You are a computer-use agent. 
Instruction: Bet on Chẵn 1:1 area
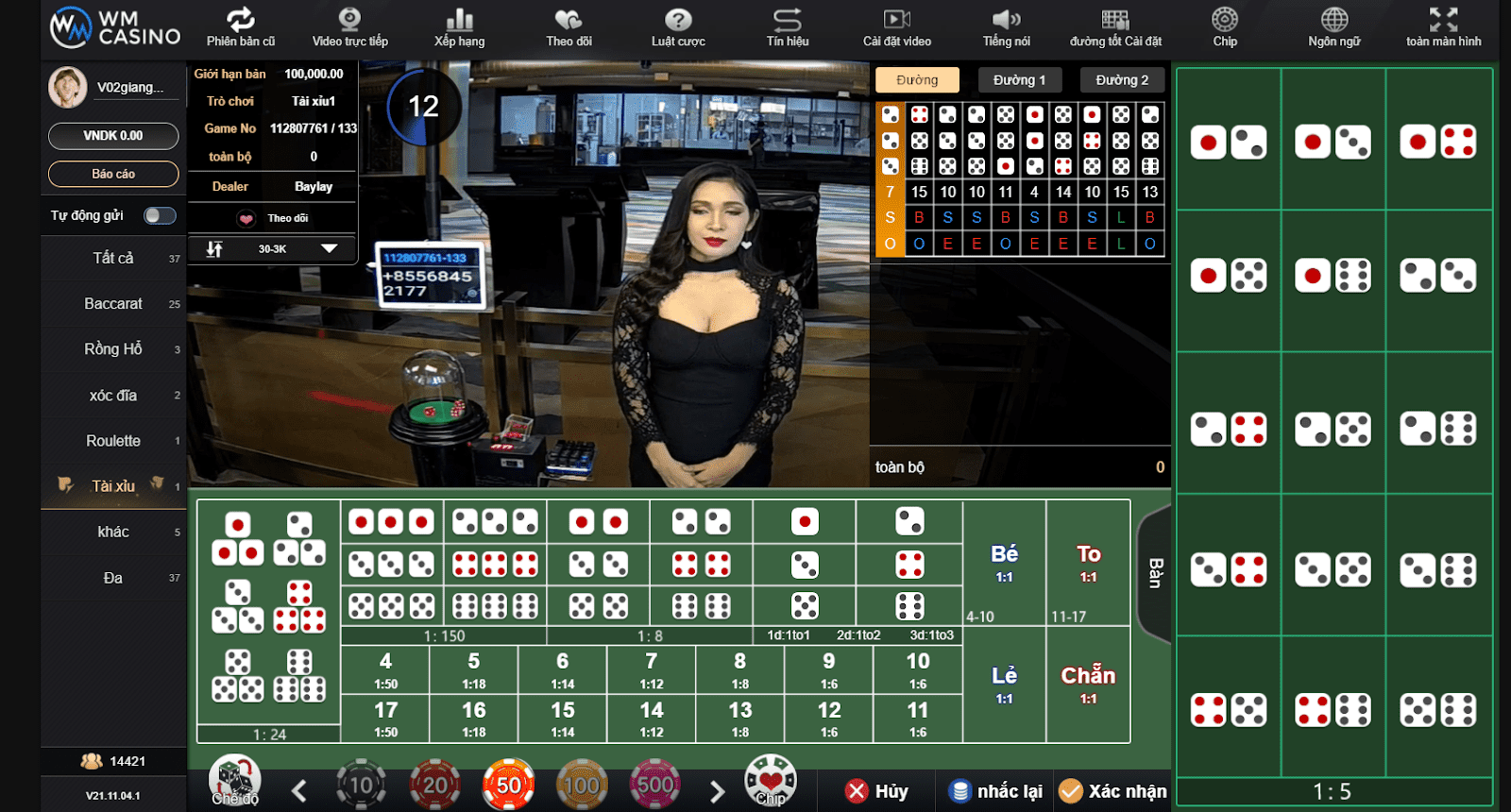coord(1089,685)
